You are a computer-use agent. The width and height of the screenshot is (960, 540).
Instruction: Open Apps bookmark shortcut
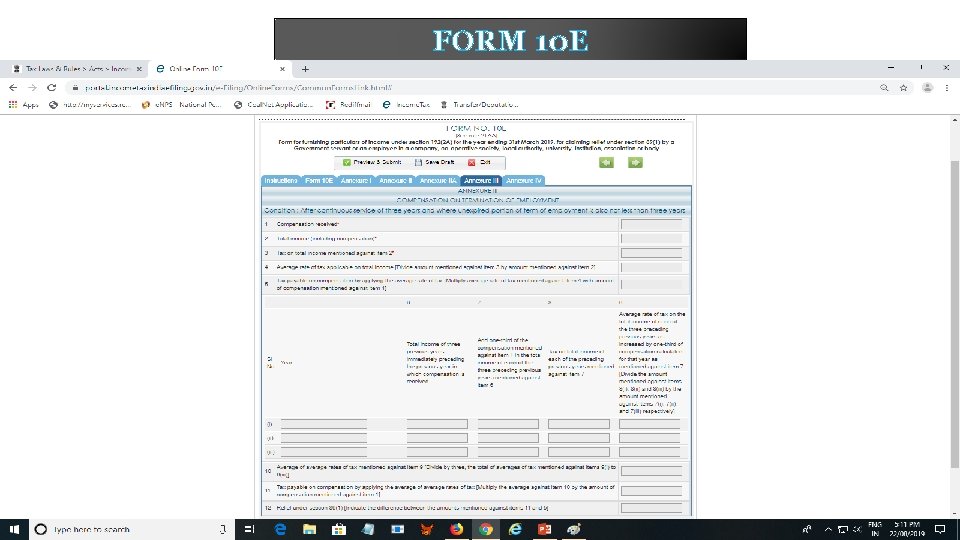tap(24, 105)
